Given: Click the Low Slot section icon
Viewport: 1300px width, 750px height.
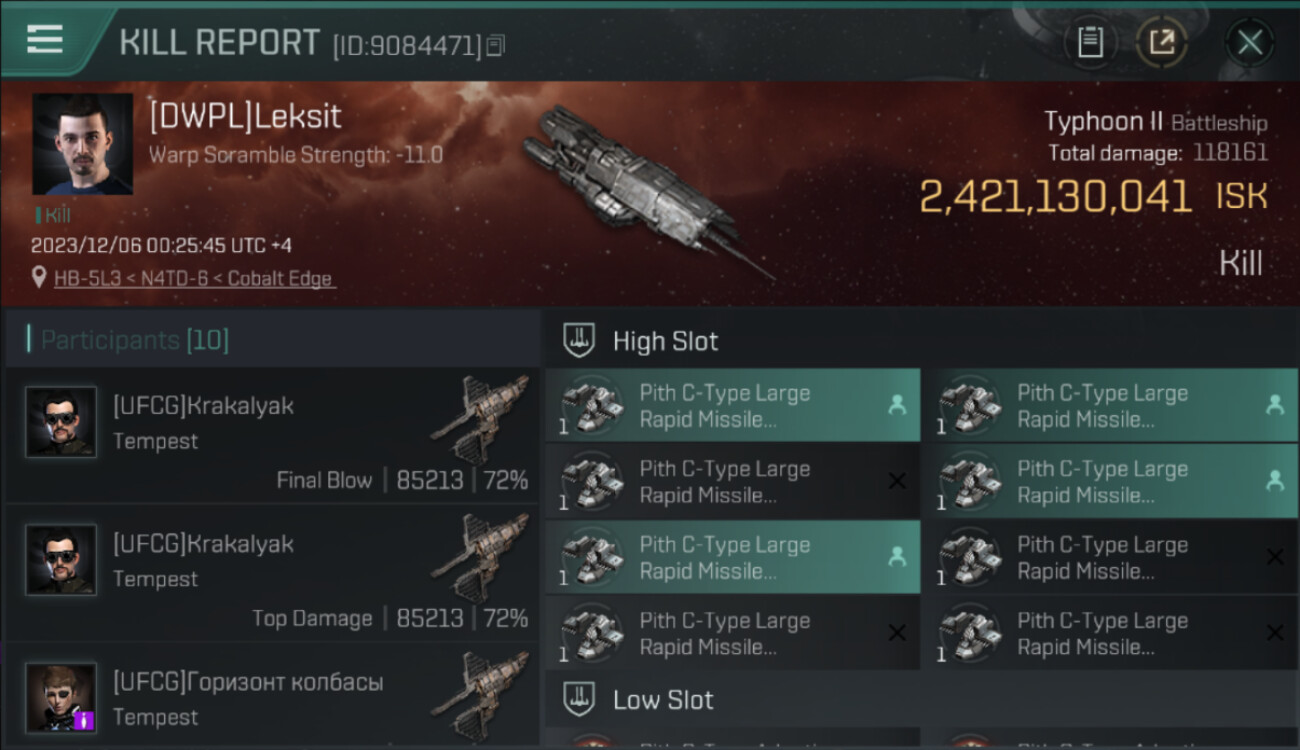Looking at the screenshot, I should coord(580,699).
